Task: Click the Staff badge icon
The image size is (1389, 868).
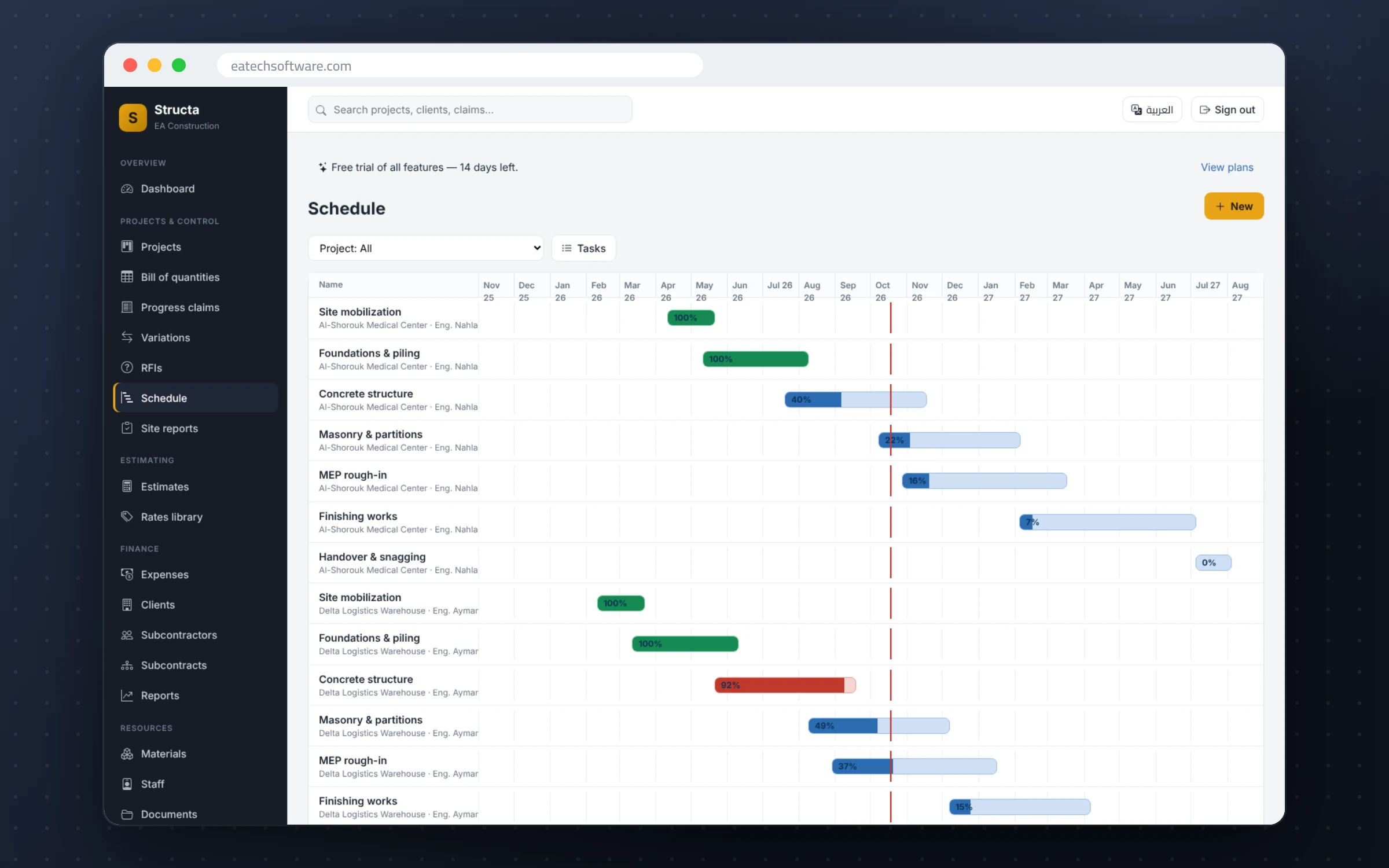Action: [x=127, y=784]
